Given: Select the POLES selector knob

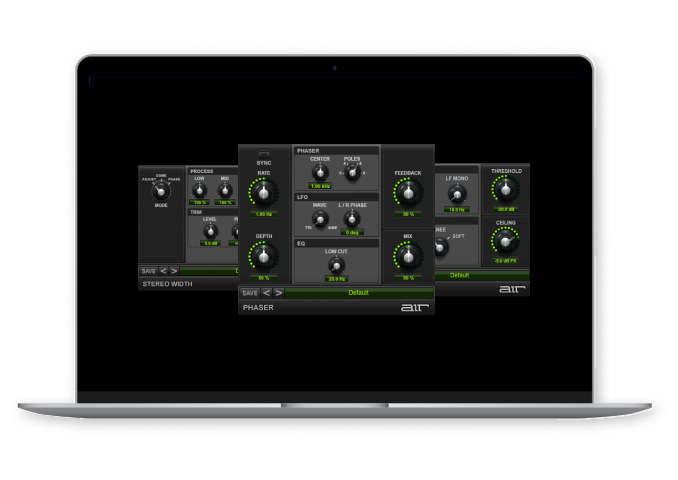Looking at the screenshot, I should (x=352, y=172).
